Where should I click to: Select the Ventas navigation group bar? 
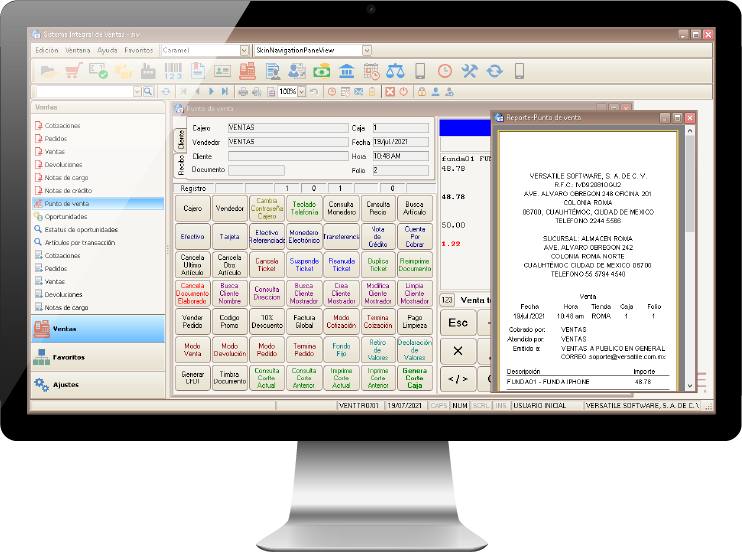98,329
